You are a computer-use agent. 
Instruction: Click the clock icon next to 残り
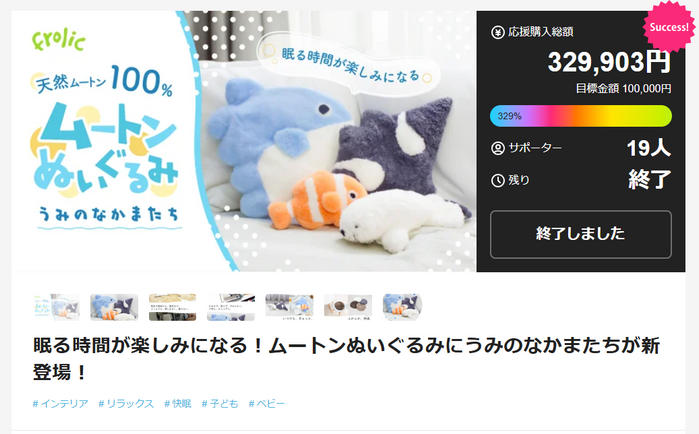point(498,180)
